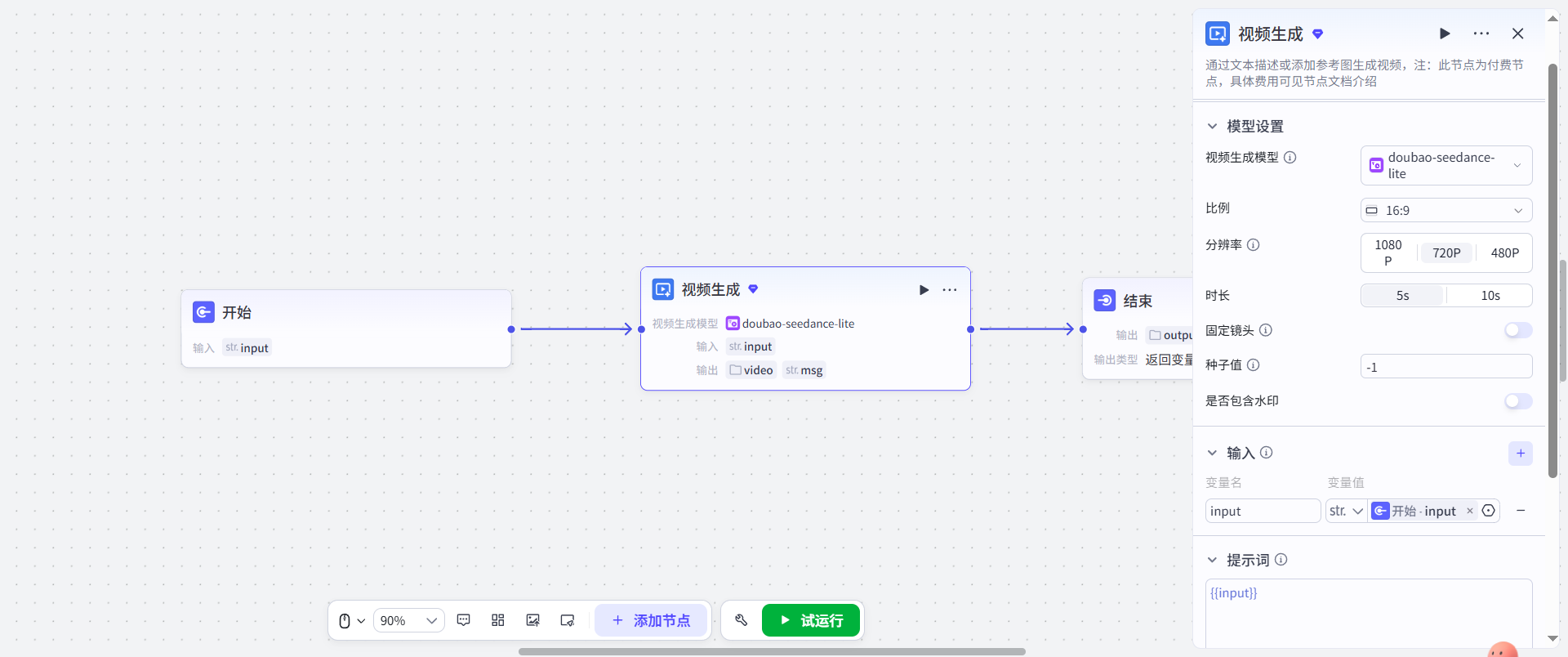Click the minimap image icon in bottom toolbar
Image resolution: width=1568 pixels, height=657 pixels.
[x=533, y=620]
